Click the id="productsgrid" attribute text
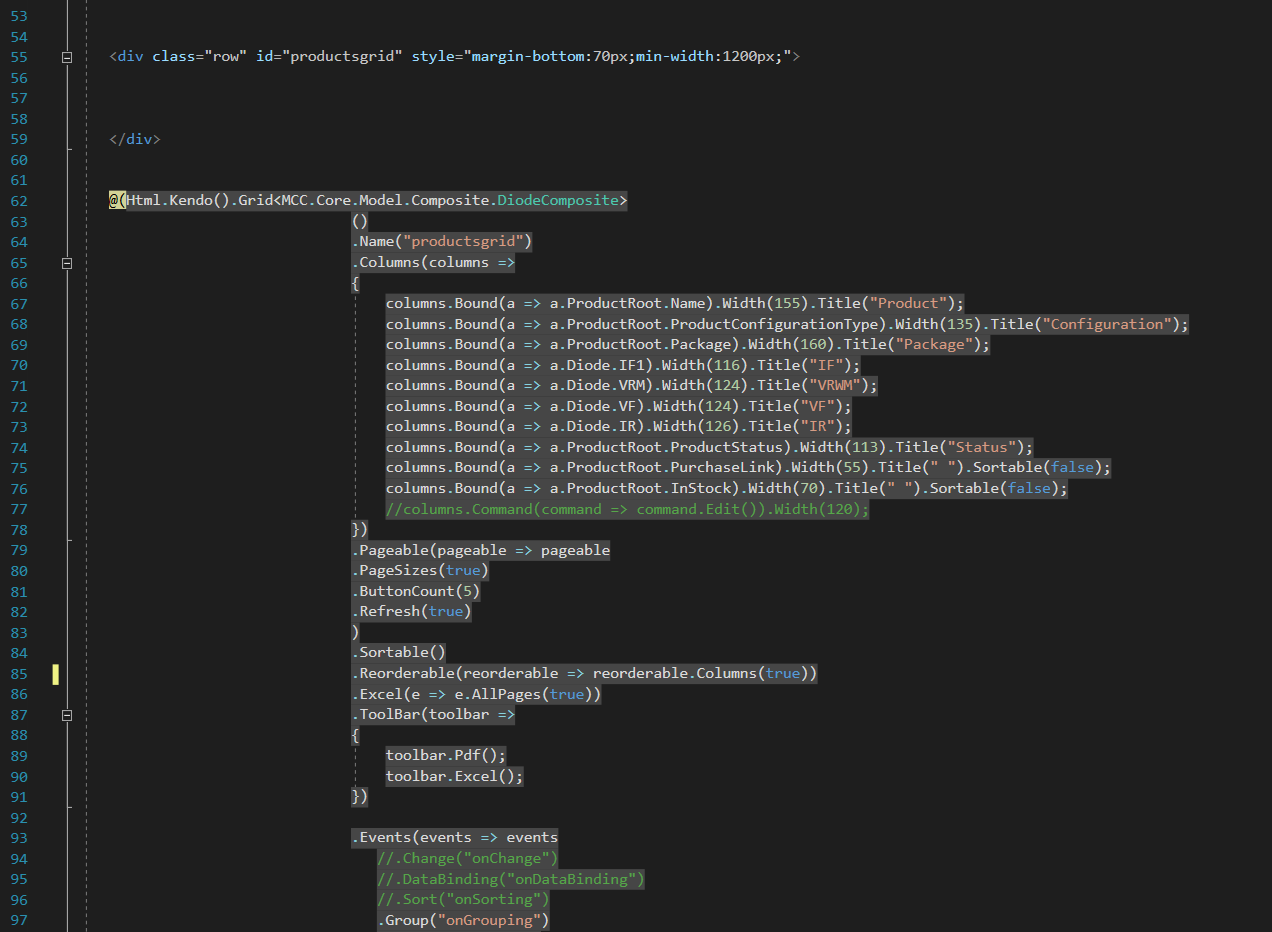The height and width of the screenshot is (932, 1272). (x=329, y=57)
